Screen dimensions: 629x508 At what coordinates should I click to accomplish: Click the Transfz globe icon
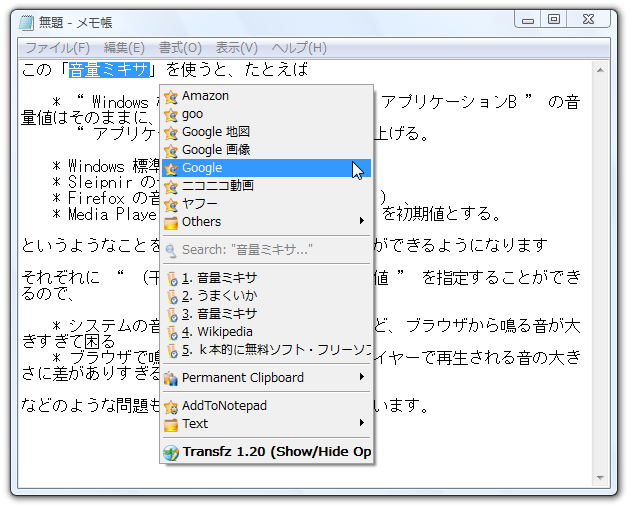coord(171,453)
